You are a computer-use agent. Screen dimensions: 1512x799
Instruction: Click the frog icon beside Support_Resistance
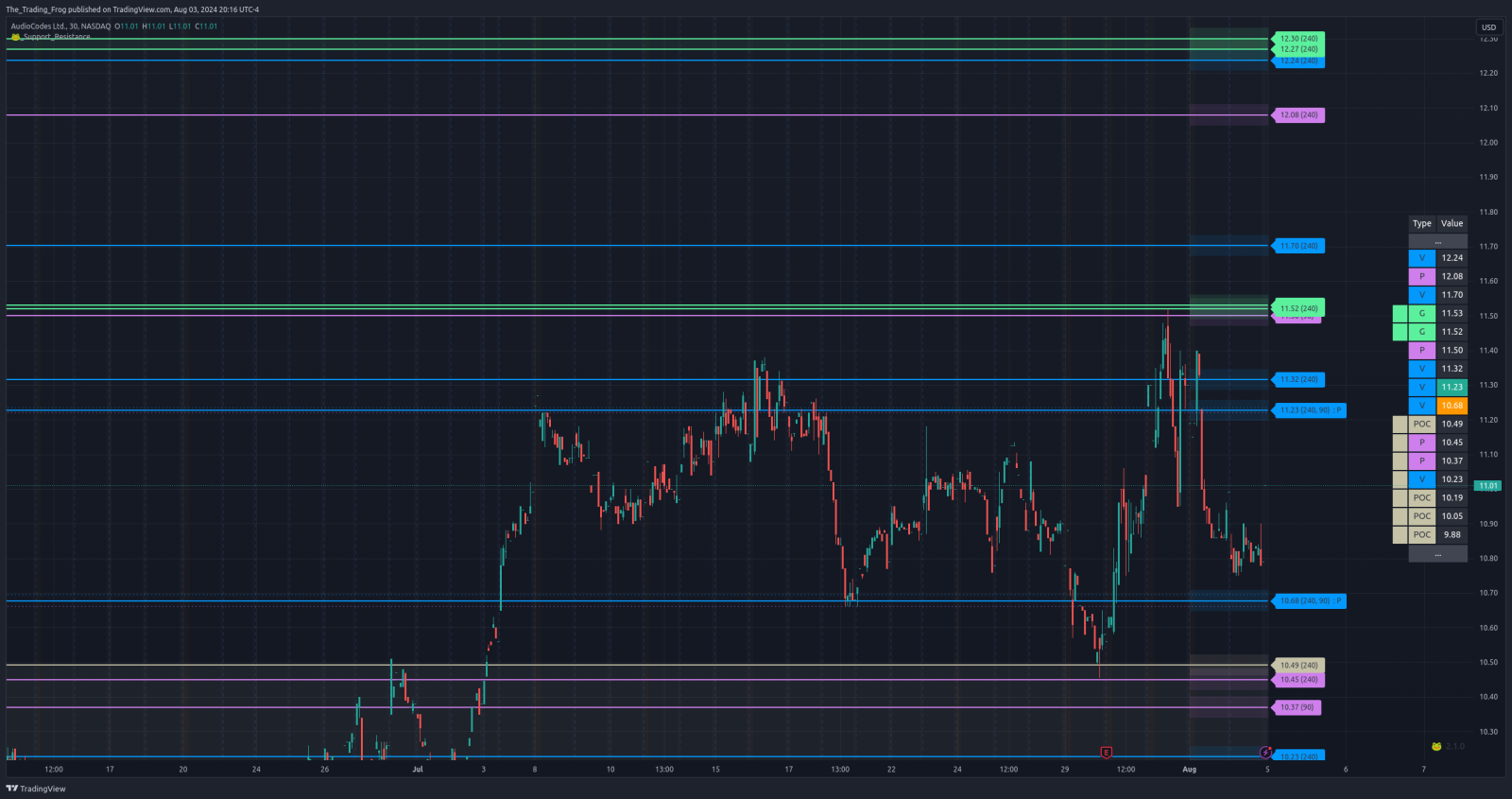click(x=15, y=37)
